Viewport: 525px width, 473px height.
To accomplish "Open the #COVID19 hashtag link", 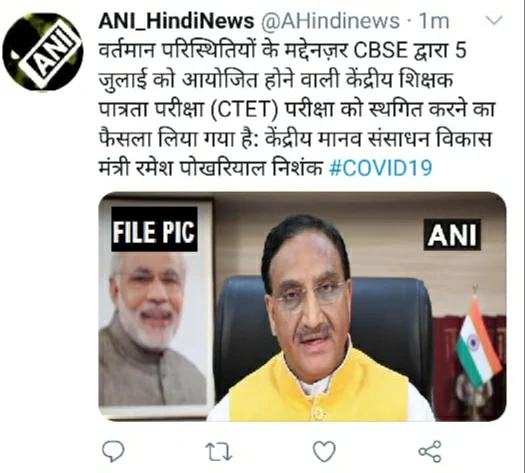I will [380, 168].
